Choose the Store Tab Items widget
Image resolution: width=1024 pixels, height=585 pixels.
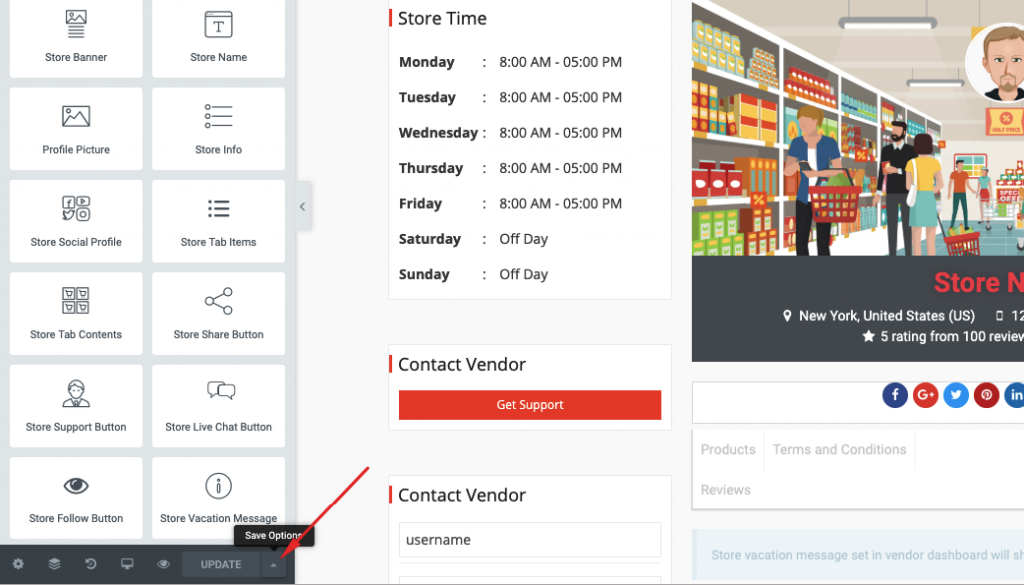[218, 221]
